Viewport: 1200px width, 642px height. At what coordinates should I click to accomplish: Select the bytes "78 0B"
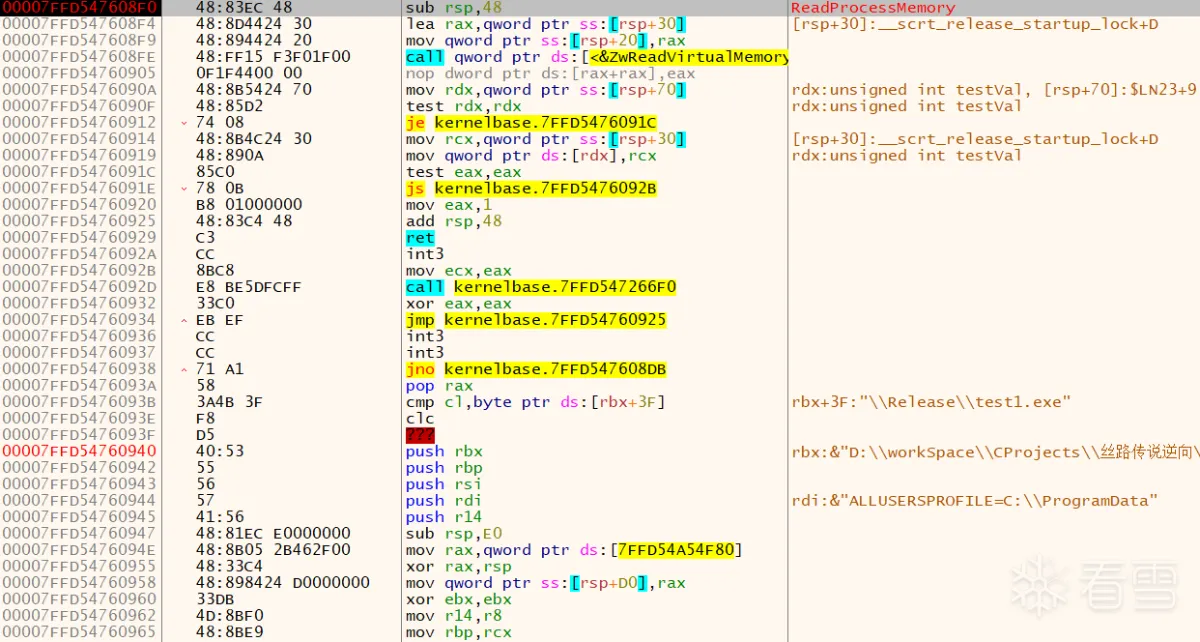220,188
